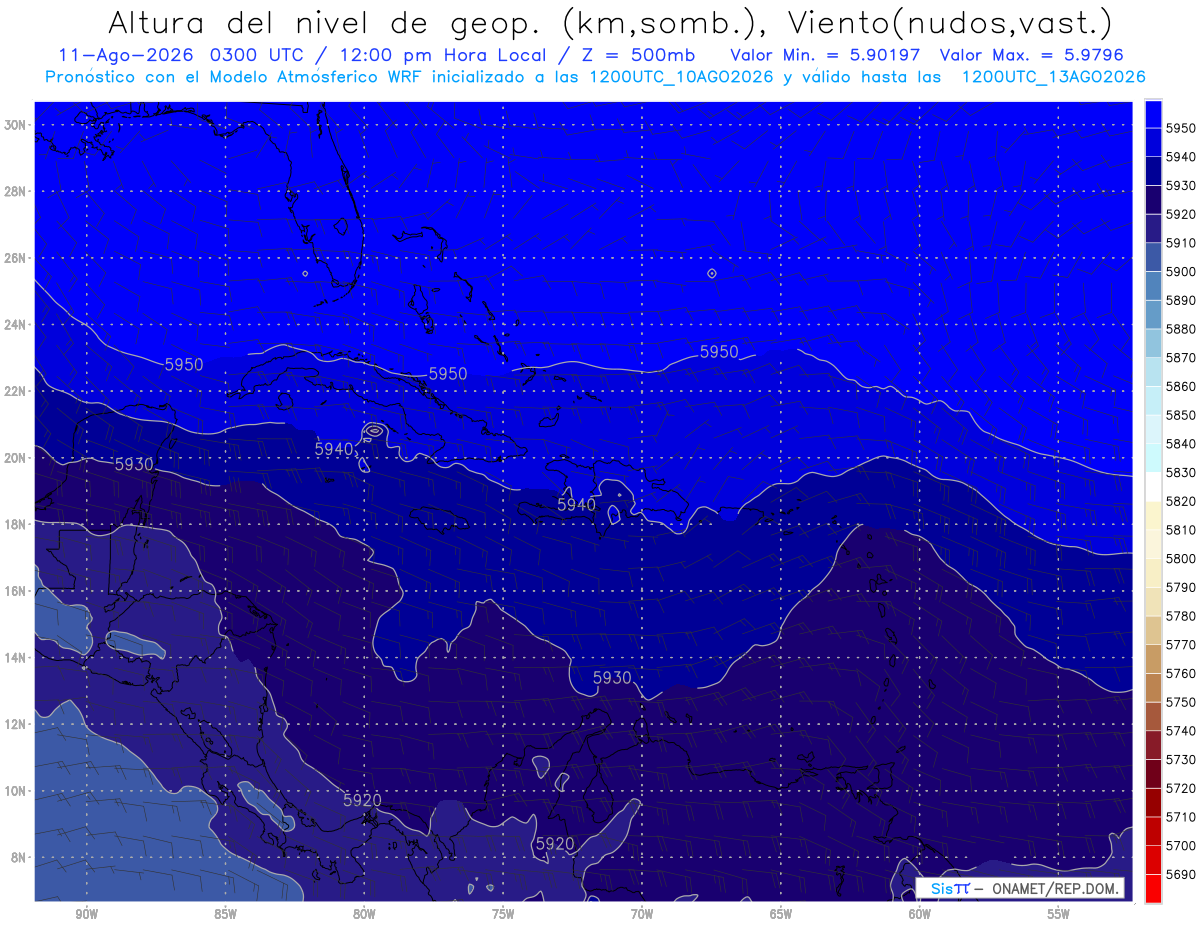Click the 28N latitude axis label
This screenshot has height=927, width=1200.
[16, 191]
